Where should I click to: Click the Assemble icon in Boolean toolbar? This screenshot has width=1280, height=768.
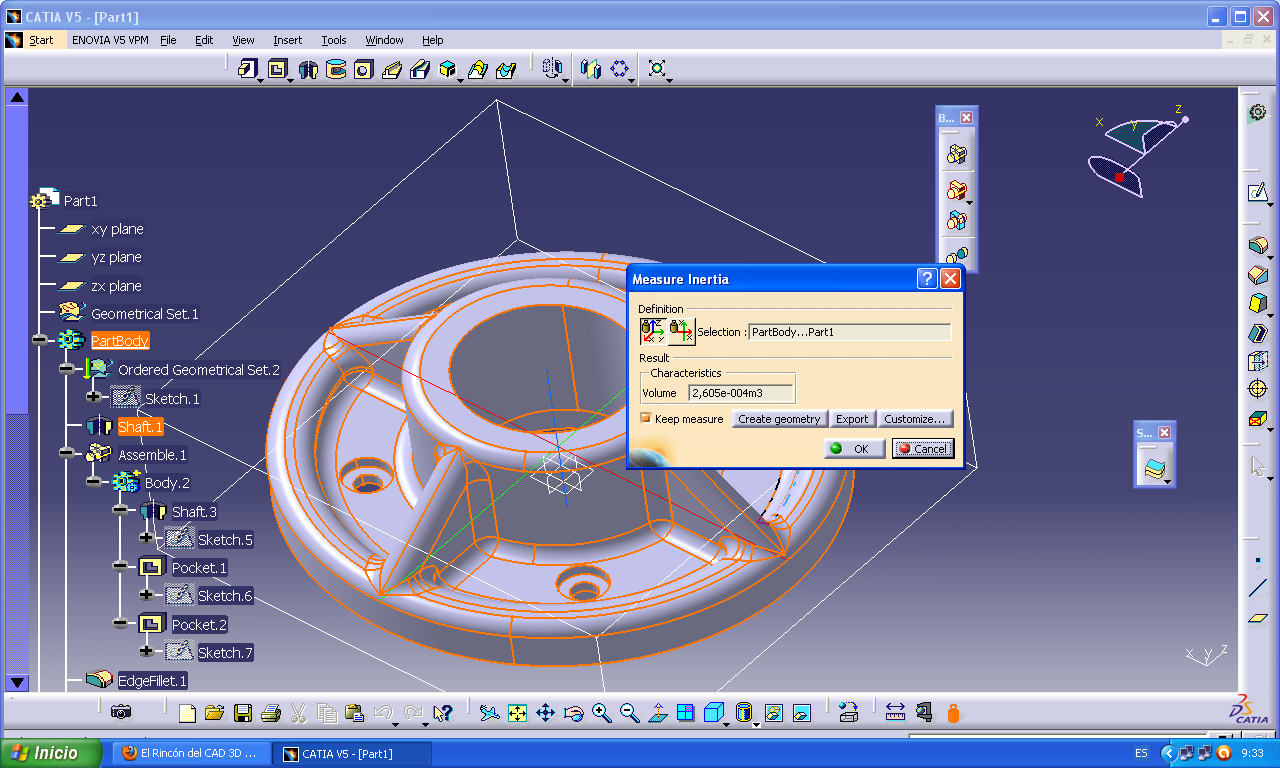(957, 154)
